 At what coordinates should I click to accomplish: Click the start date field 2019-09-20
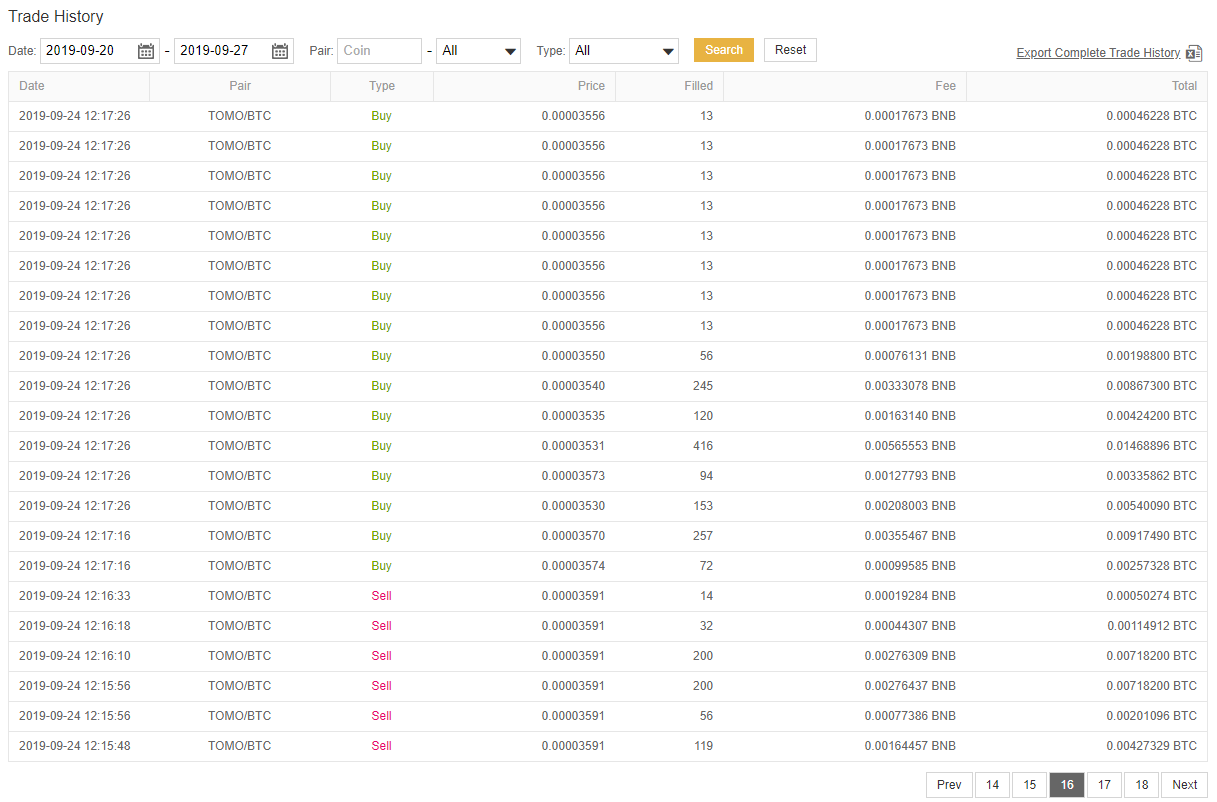coord(100,51)
